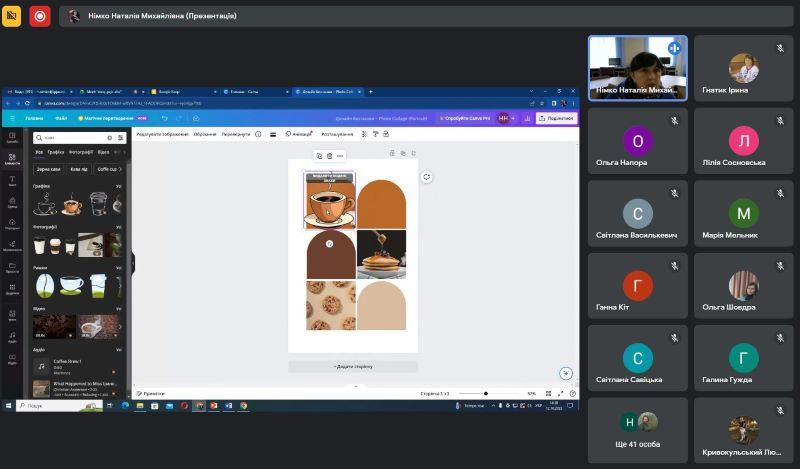Select the pancakes photo in the collage
800x469 pixels.
coord(382,254)
